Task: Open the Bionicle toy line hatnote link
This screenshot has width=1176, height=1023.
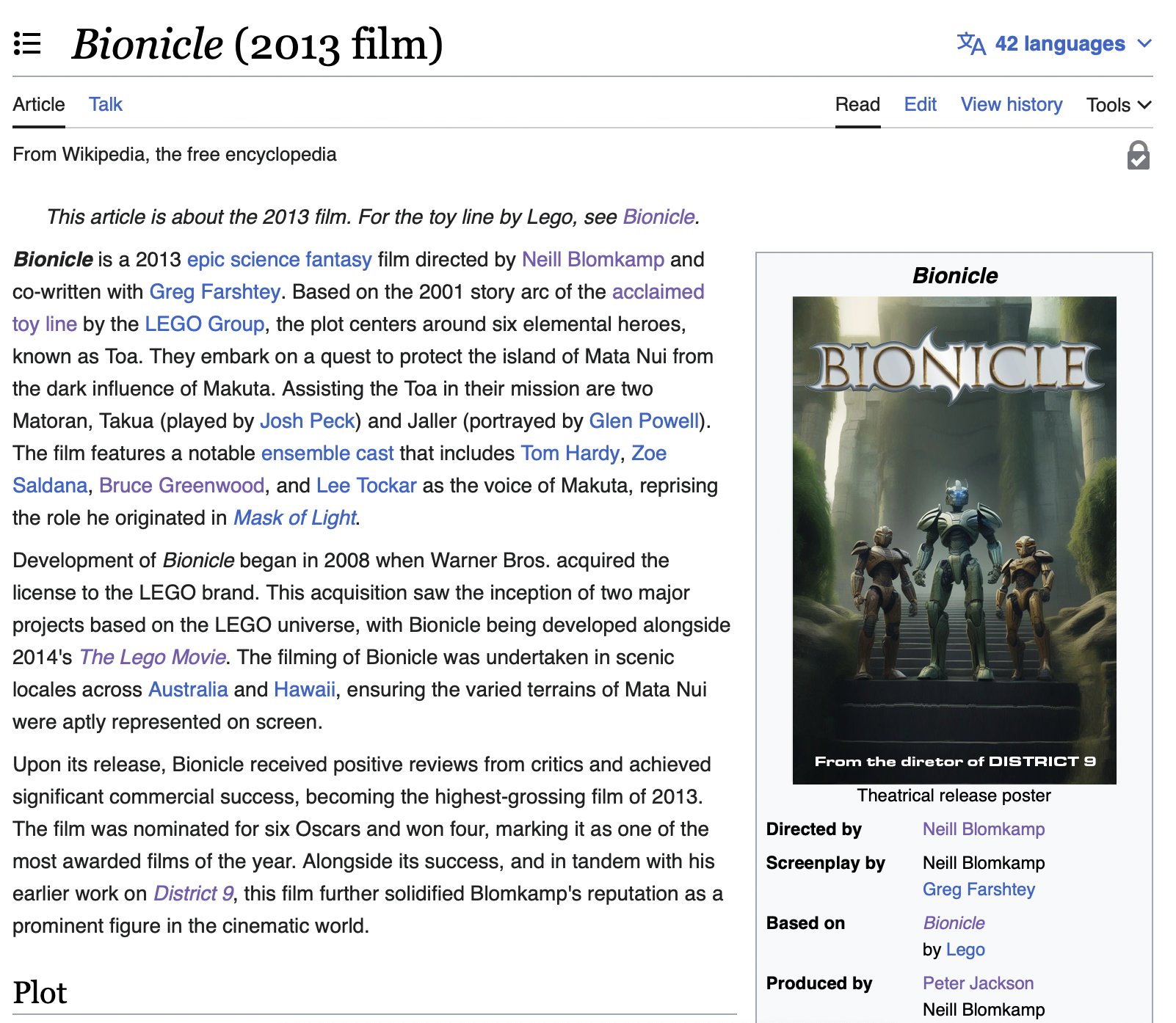Action: [658, 216]
